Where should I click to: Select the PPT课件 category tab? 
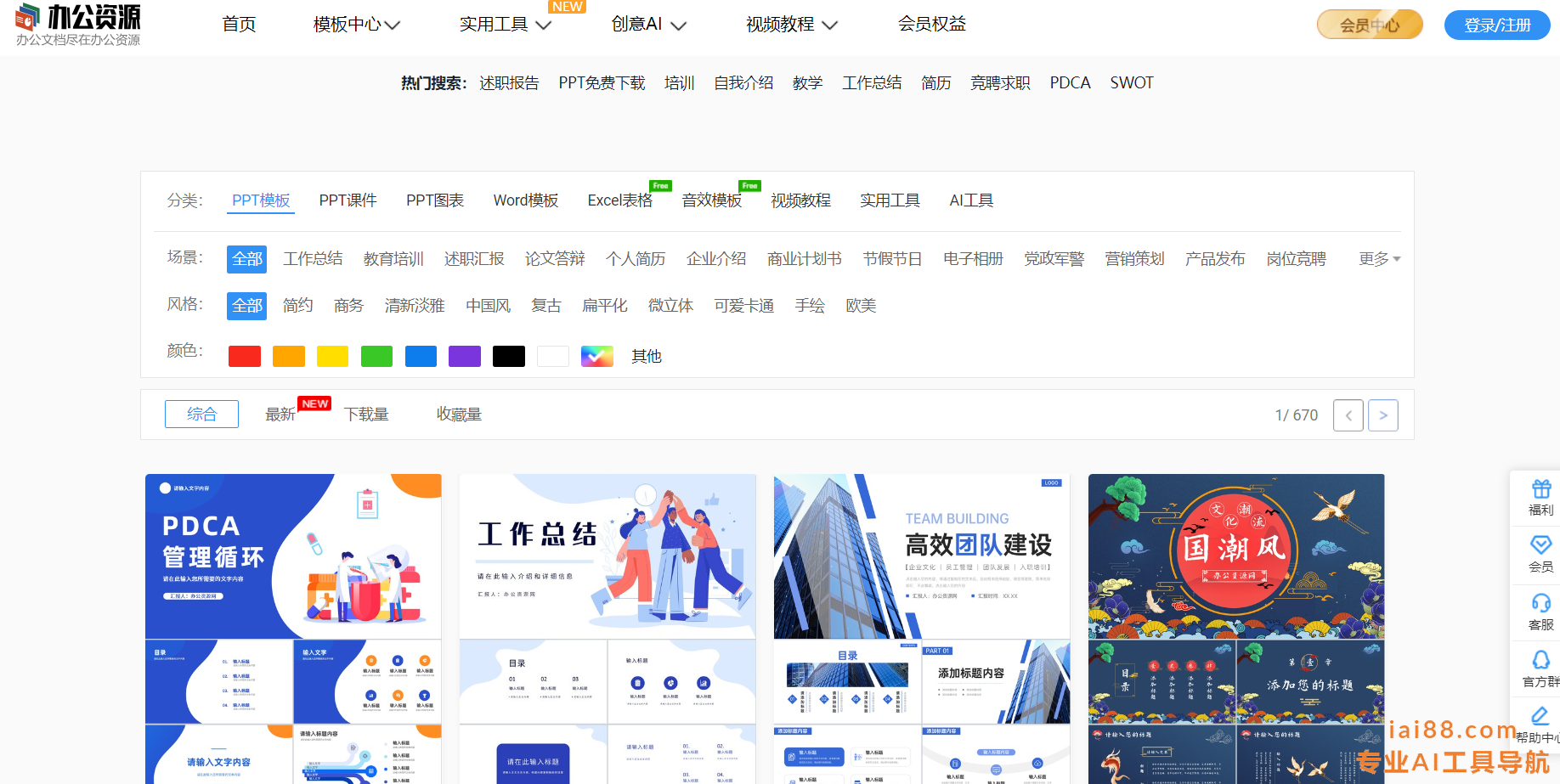coord(348,200)
